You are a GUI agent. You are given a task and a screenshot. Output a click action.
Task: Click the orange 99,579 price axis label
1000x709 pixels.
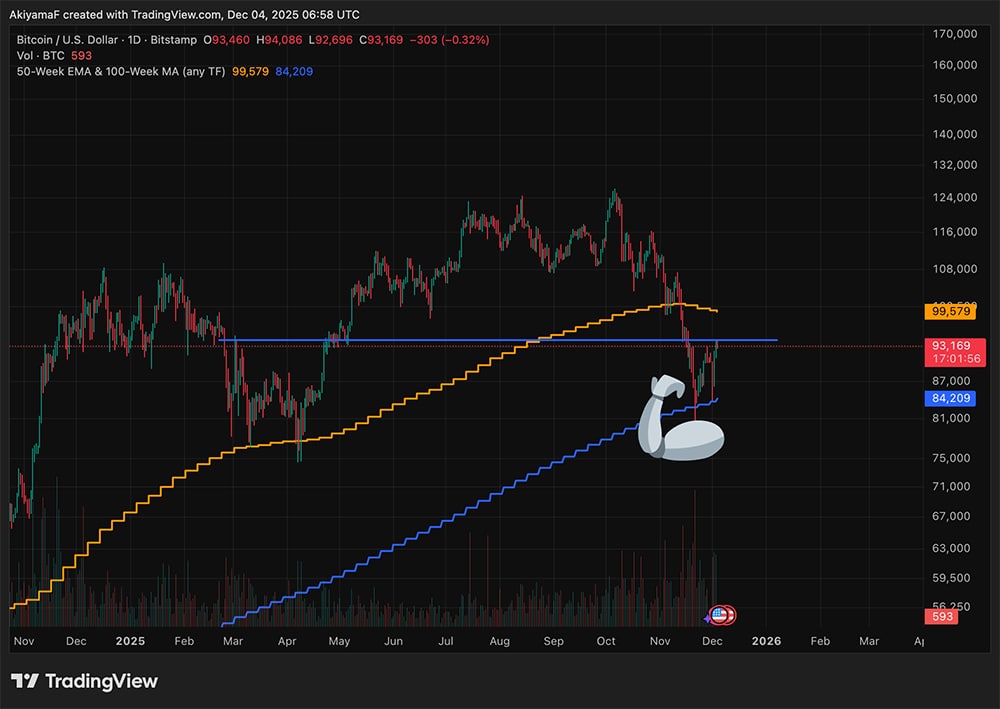[x=951, y=311]
